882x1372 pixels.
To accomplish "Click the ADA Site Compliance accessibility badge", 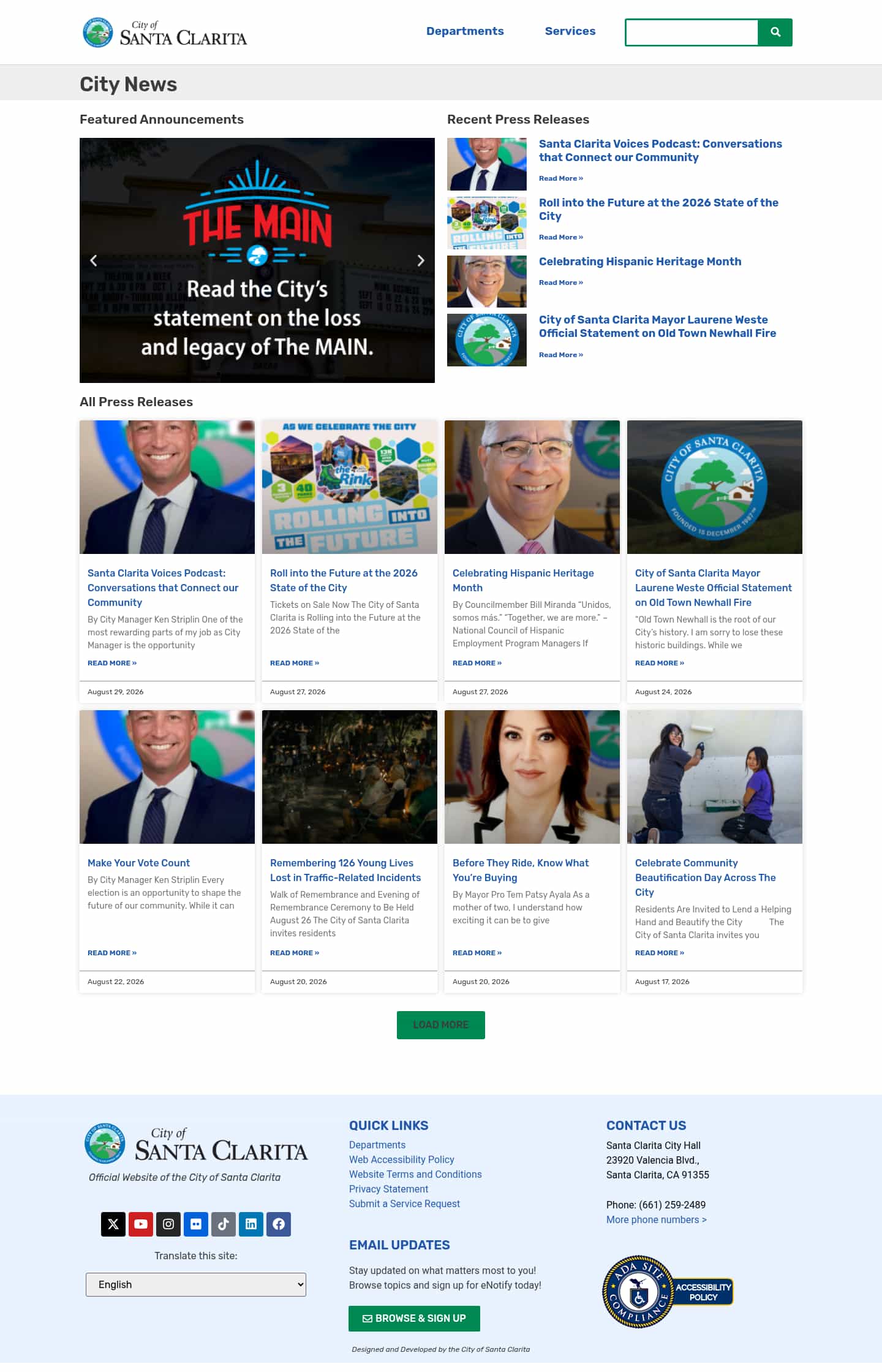I will tap(668, 1292).
